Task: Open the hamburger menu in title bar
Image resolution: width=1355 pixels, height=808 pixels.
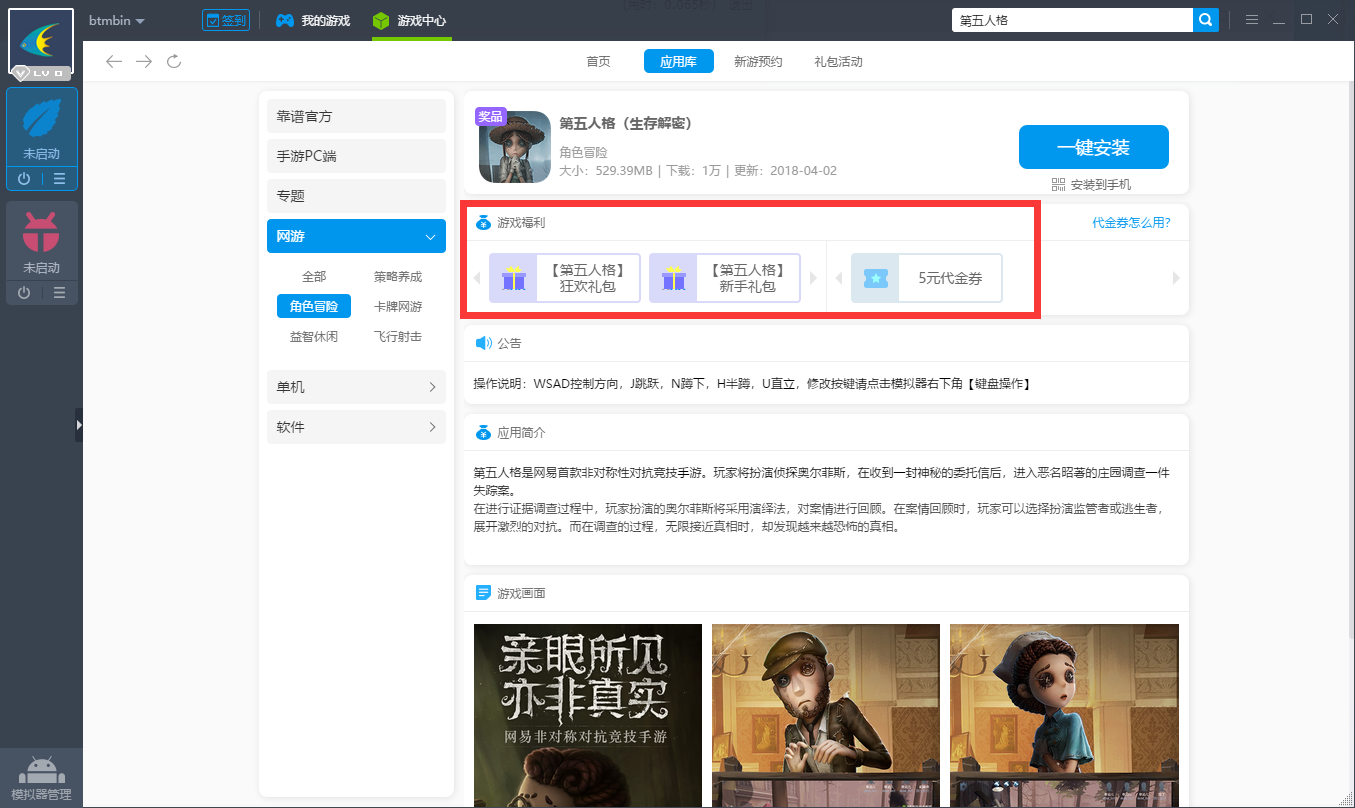Action: tap(1251, 20)
